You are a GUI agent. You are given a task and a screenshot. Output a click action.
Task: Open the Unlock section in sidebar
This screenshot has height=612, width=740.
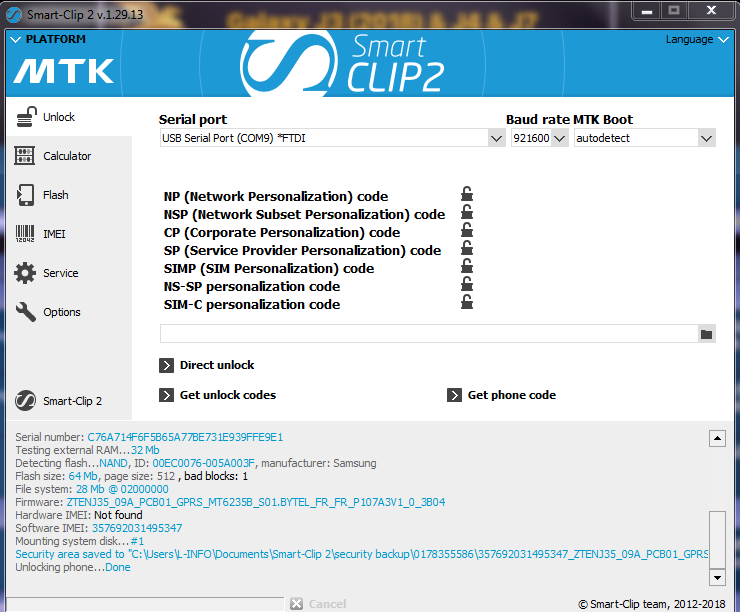tap(69, 117)
